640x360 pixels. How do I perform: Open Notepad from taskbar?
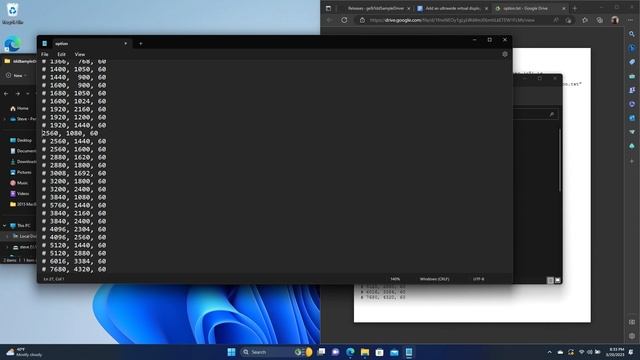(x=409, y=352)
